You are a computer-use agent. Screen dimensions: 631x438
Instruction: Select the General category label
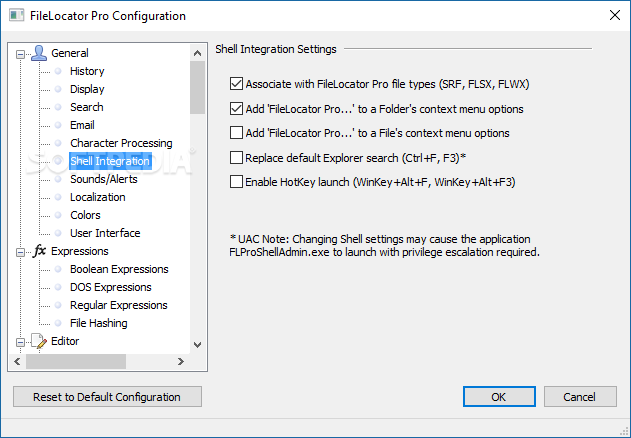coord(70,53)
